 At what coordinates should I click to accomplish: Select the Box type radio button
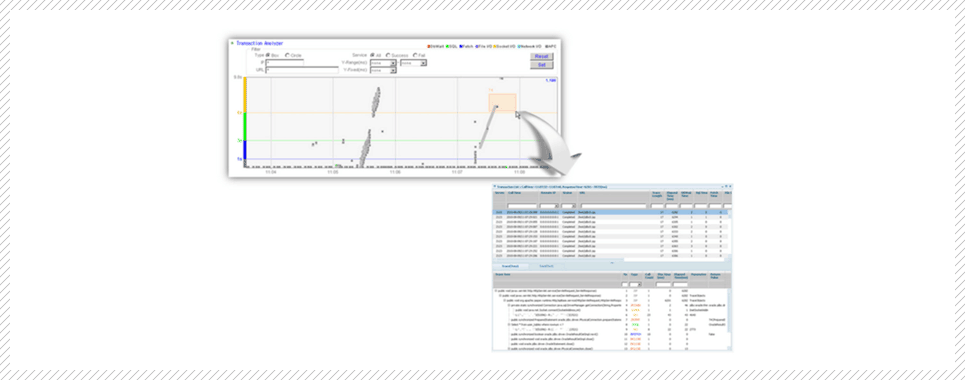point(268,55)
